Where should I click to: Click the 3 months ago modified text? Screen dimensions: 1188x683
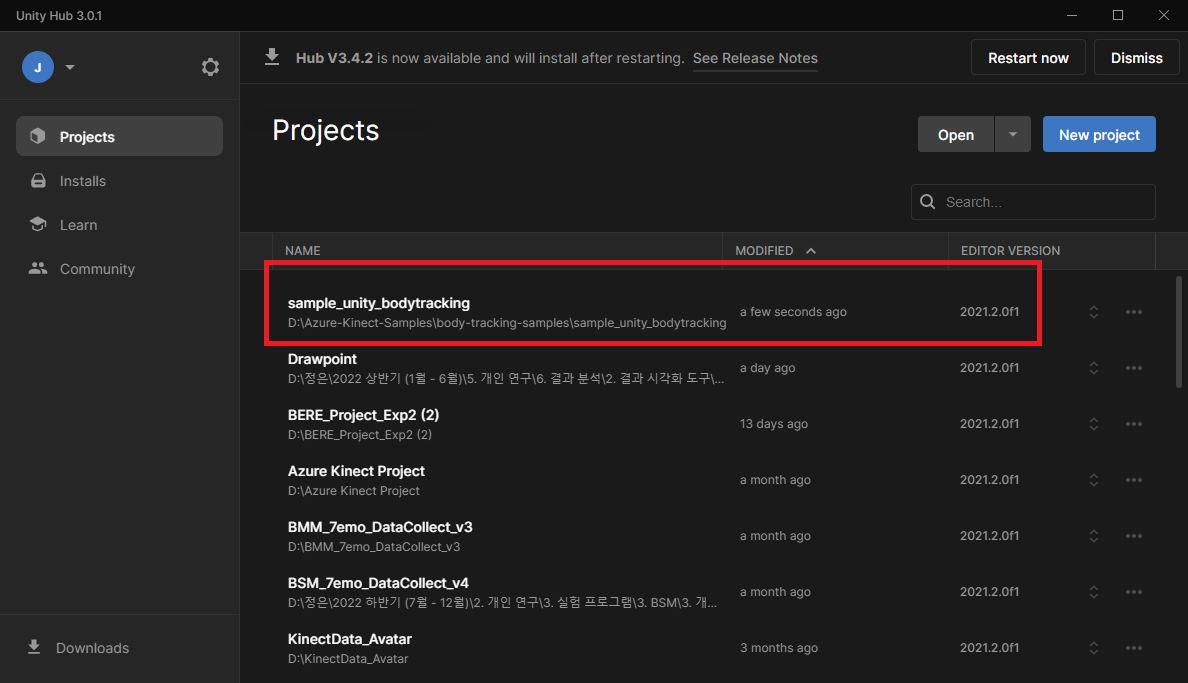779,648
